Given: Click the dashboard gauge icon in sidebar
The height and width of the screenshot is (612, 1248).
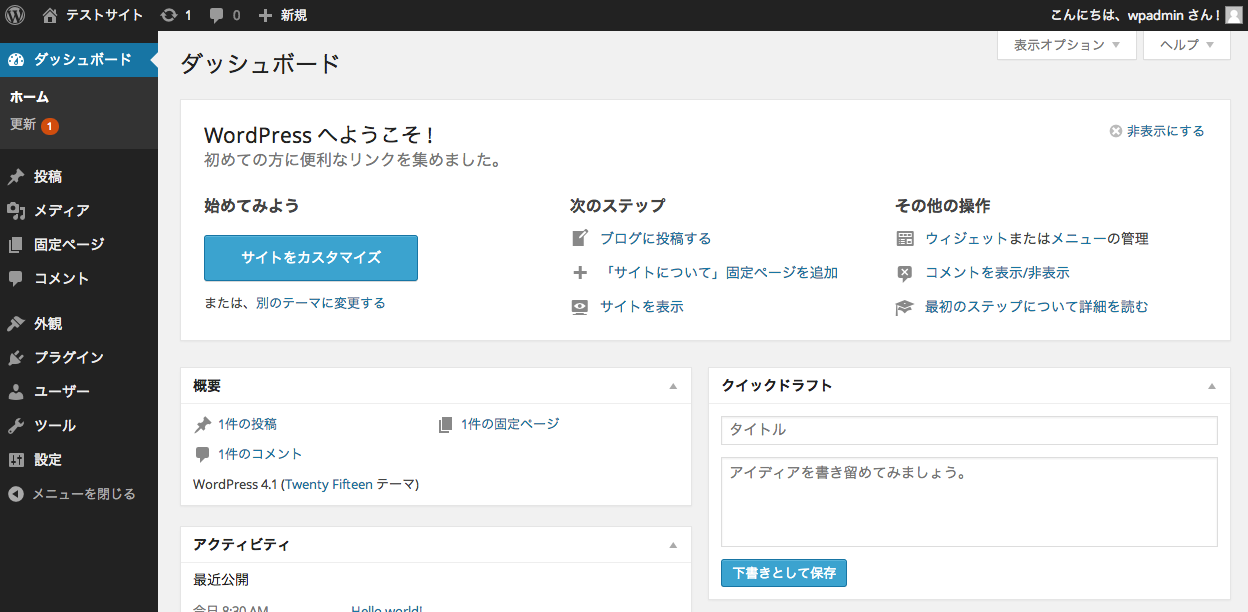Looking at the screenshot, I should pyautogui.click(x=15, y=59).
